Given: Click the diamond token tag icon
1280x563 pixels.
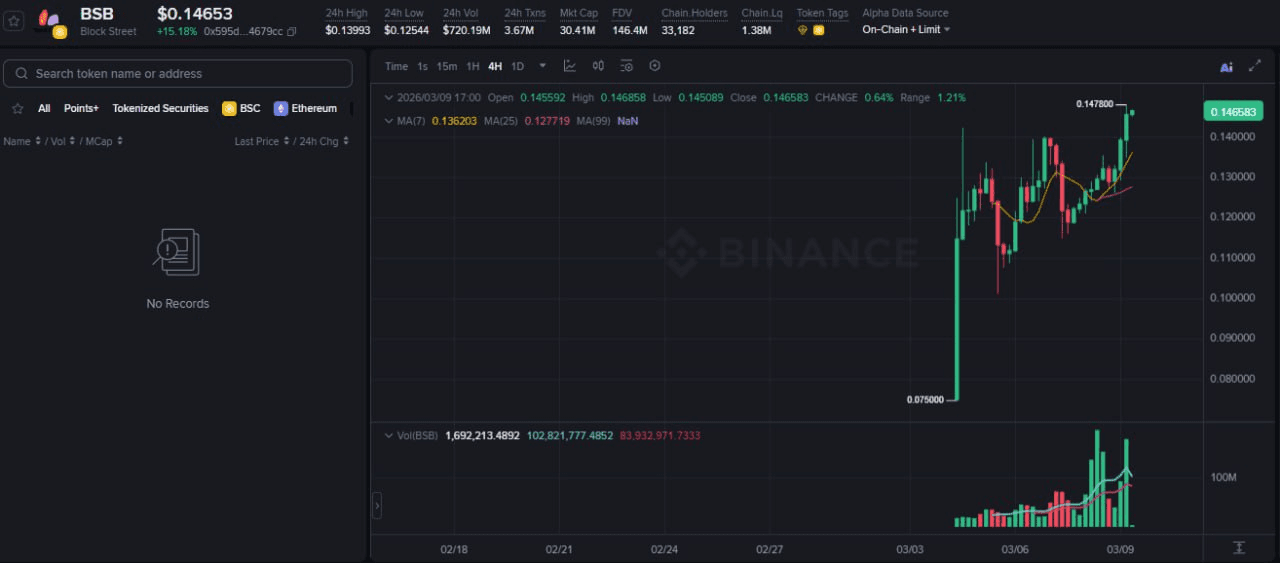Looking at the screenshot, I should (x=802, y=31).
